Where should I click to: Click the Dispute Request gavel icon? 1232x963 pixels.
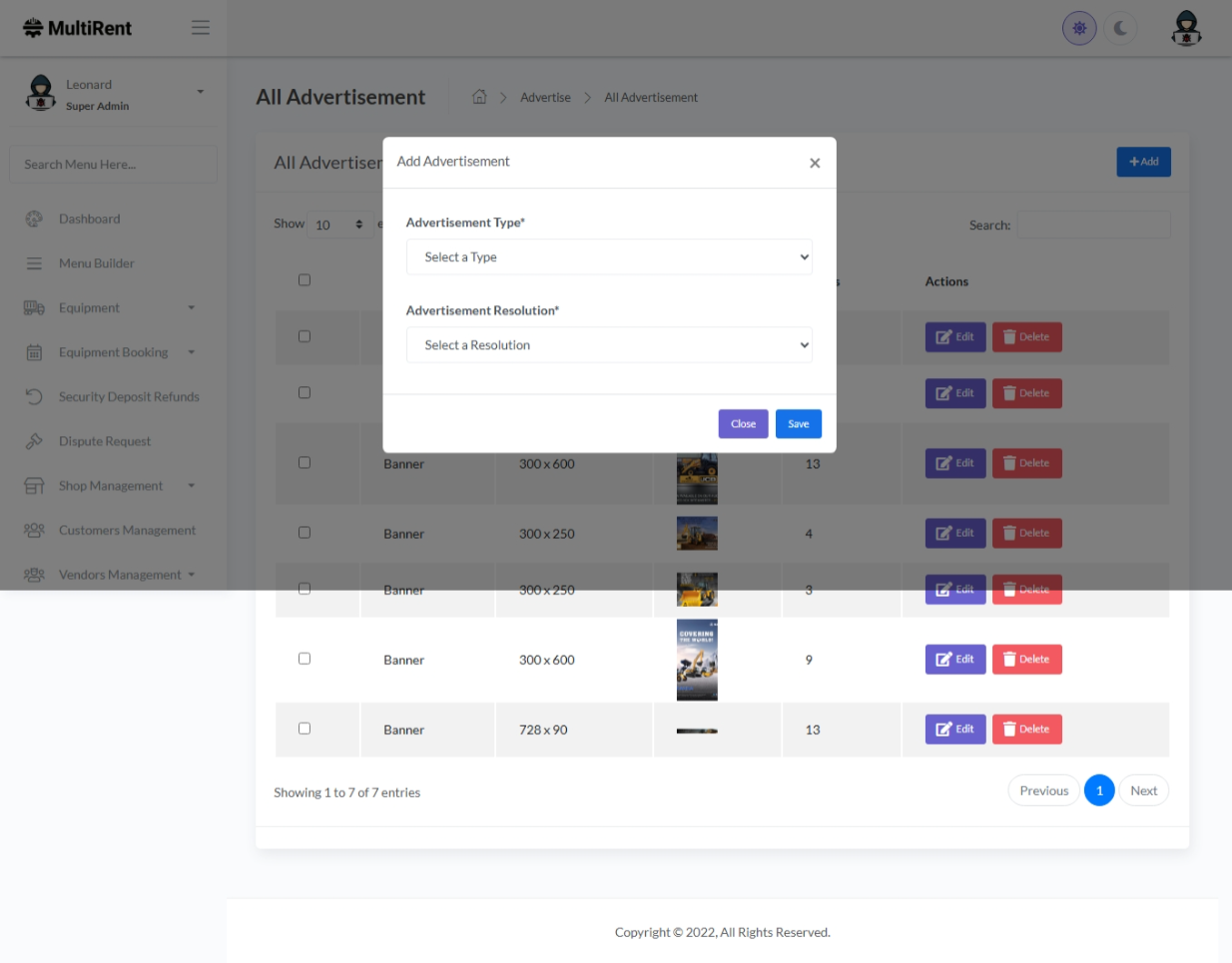[34, 441]
